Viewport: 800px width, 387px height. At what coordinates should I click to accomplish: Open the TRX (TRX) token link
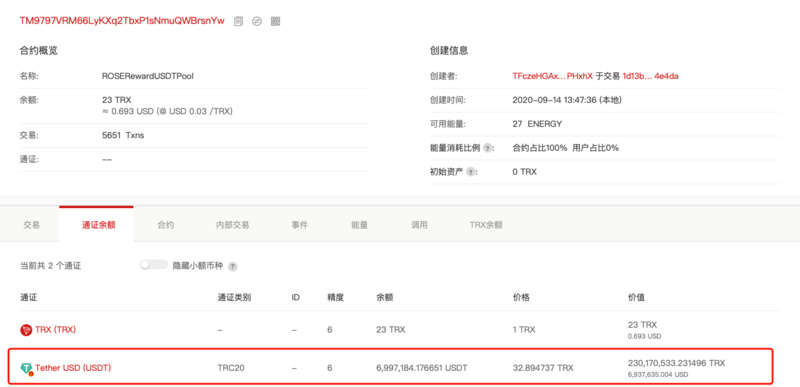pyautogui.click(x=55, y=330)
